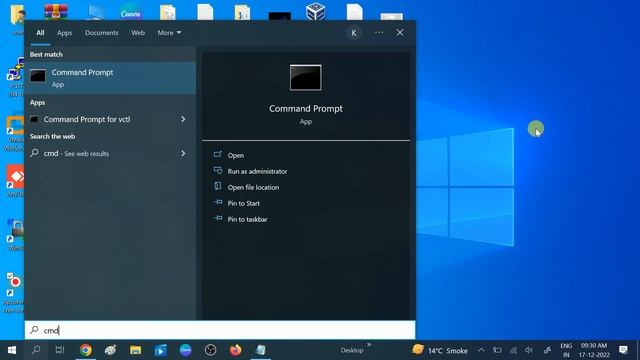The image size is (640, 360).
Task: Select Command Prompt best match result
Action: [110, 78]
